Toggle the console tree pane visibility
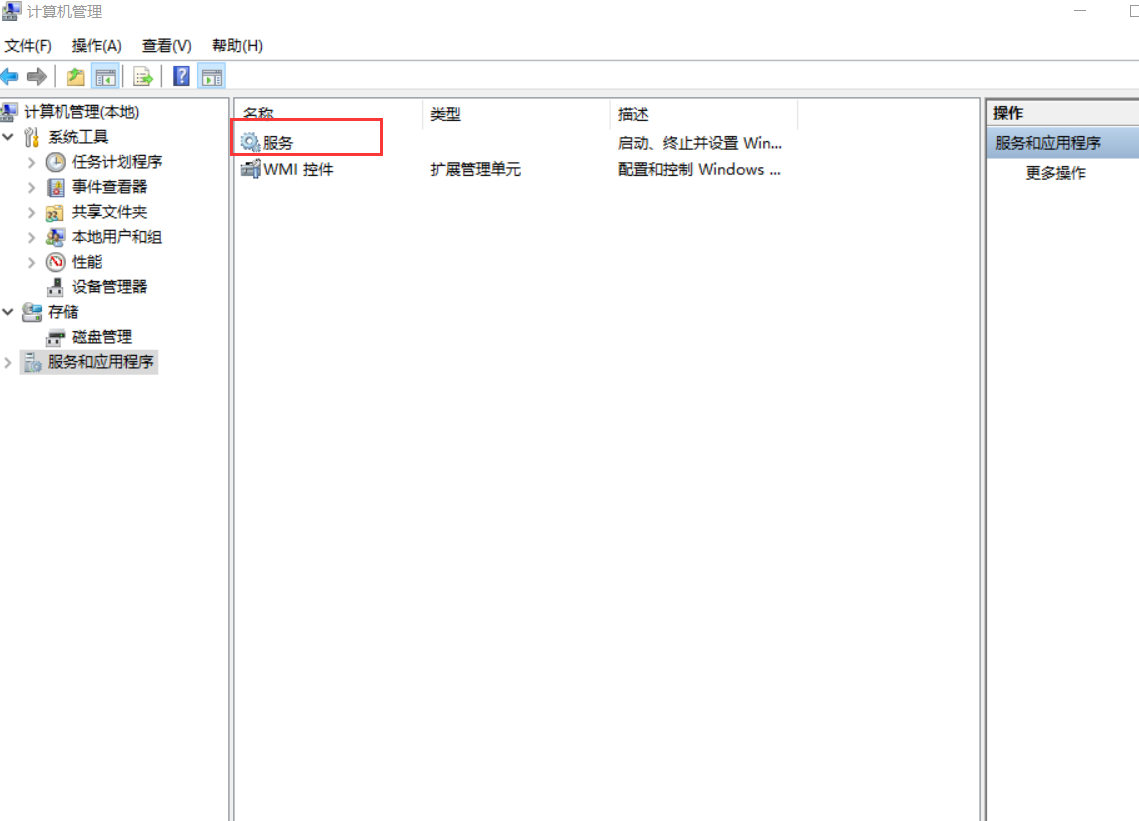 pyautogui.click(x=106, y=76)
